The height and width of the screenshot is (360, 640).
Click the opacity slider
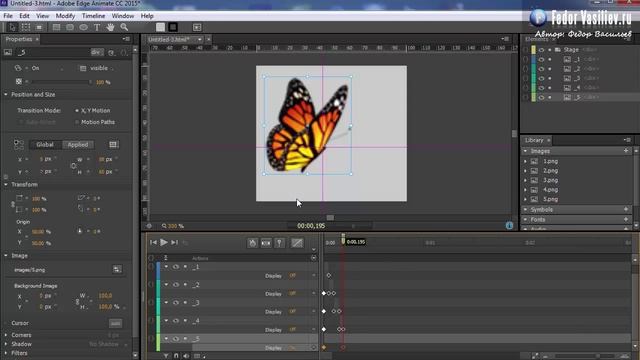[61, 82]
